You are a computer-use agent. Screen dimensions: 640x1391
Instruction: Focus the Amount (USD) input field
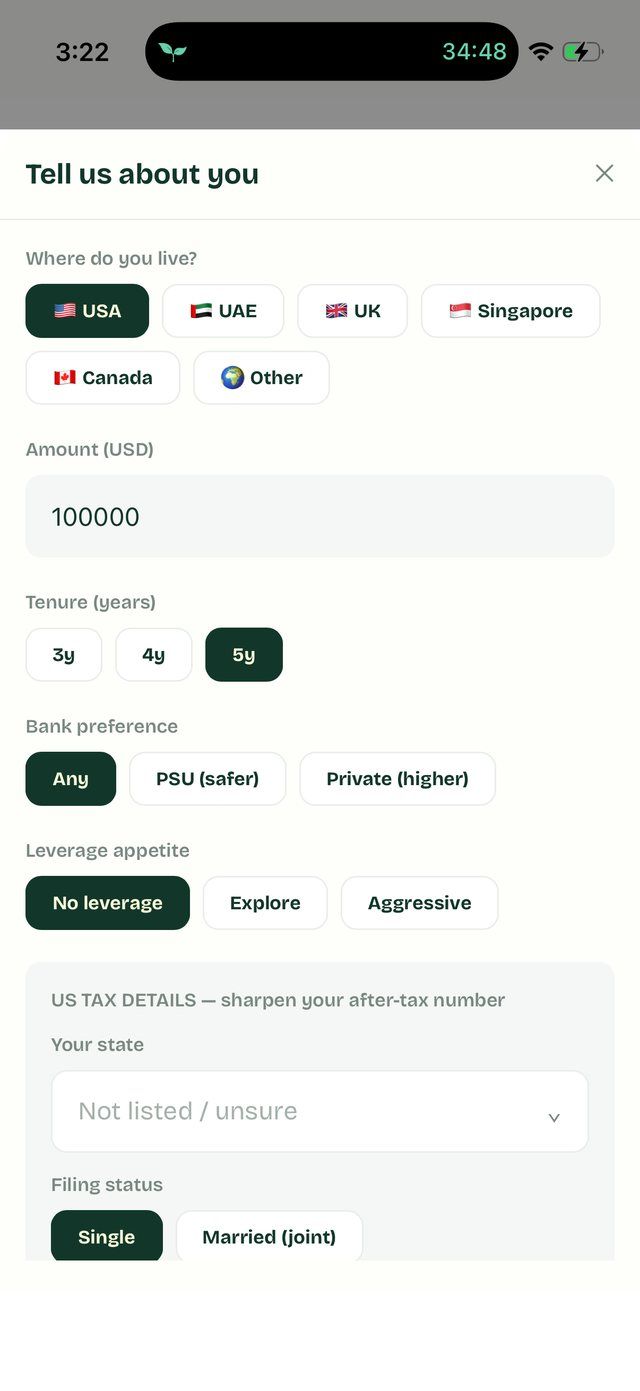tap(320, 516)
